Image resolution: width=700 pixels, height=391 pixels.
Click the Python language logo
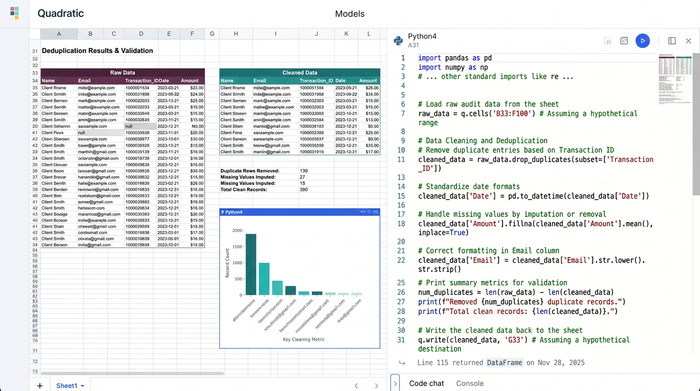(398, 41)
